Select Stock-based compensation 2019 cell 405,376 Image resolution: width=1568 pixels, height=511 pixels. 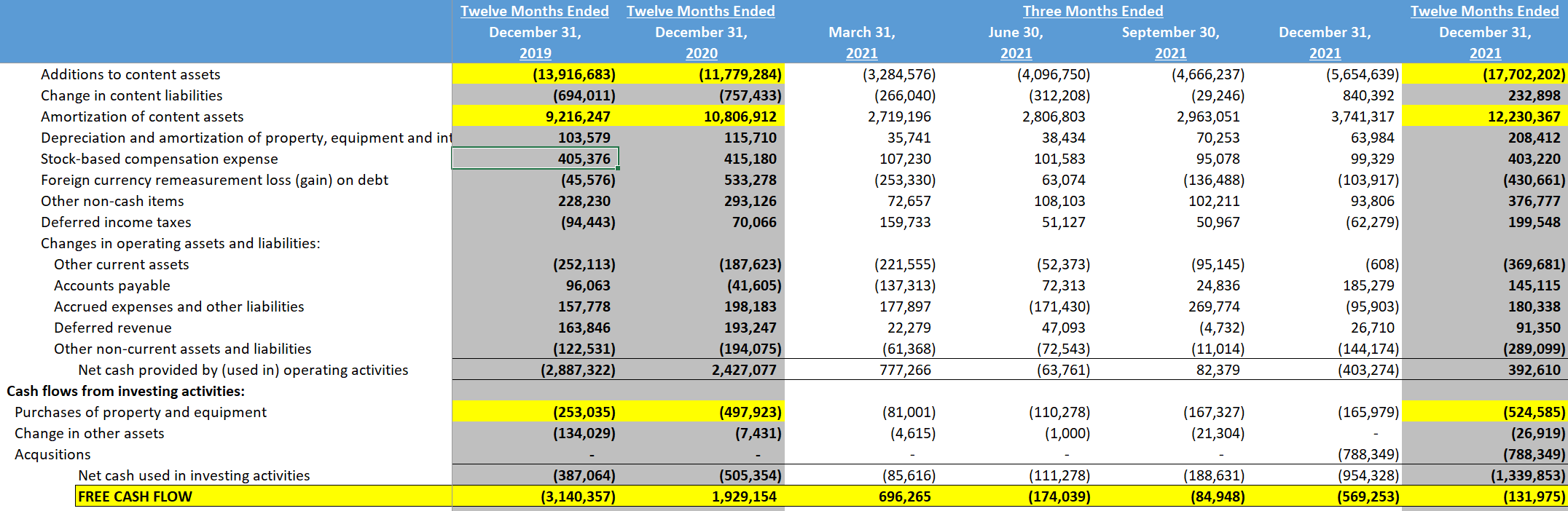click(535, 159)
